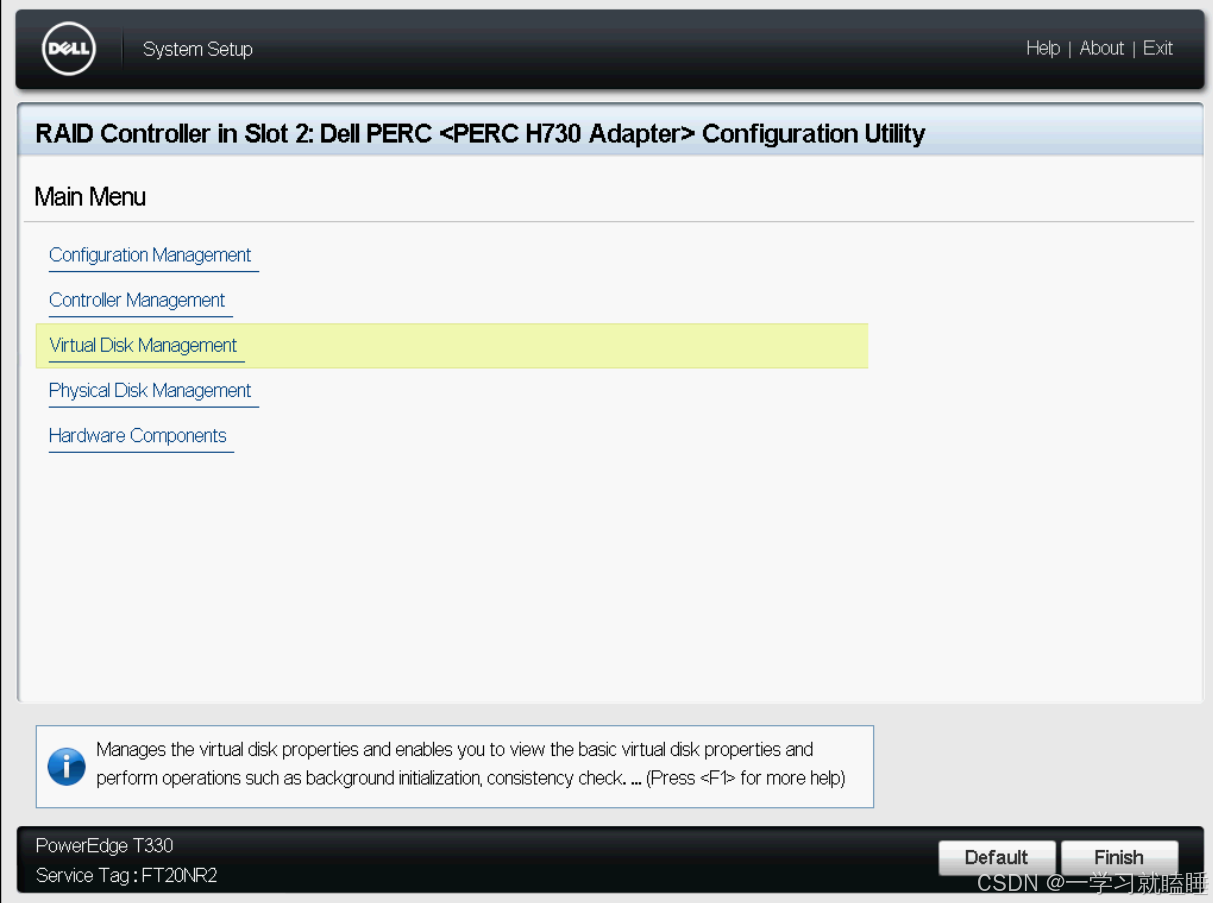Click the Finish button
The image size is (1213, 903).
point(1118,857)
